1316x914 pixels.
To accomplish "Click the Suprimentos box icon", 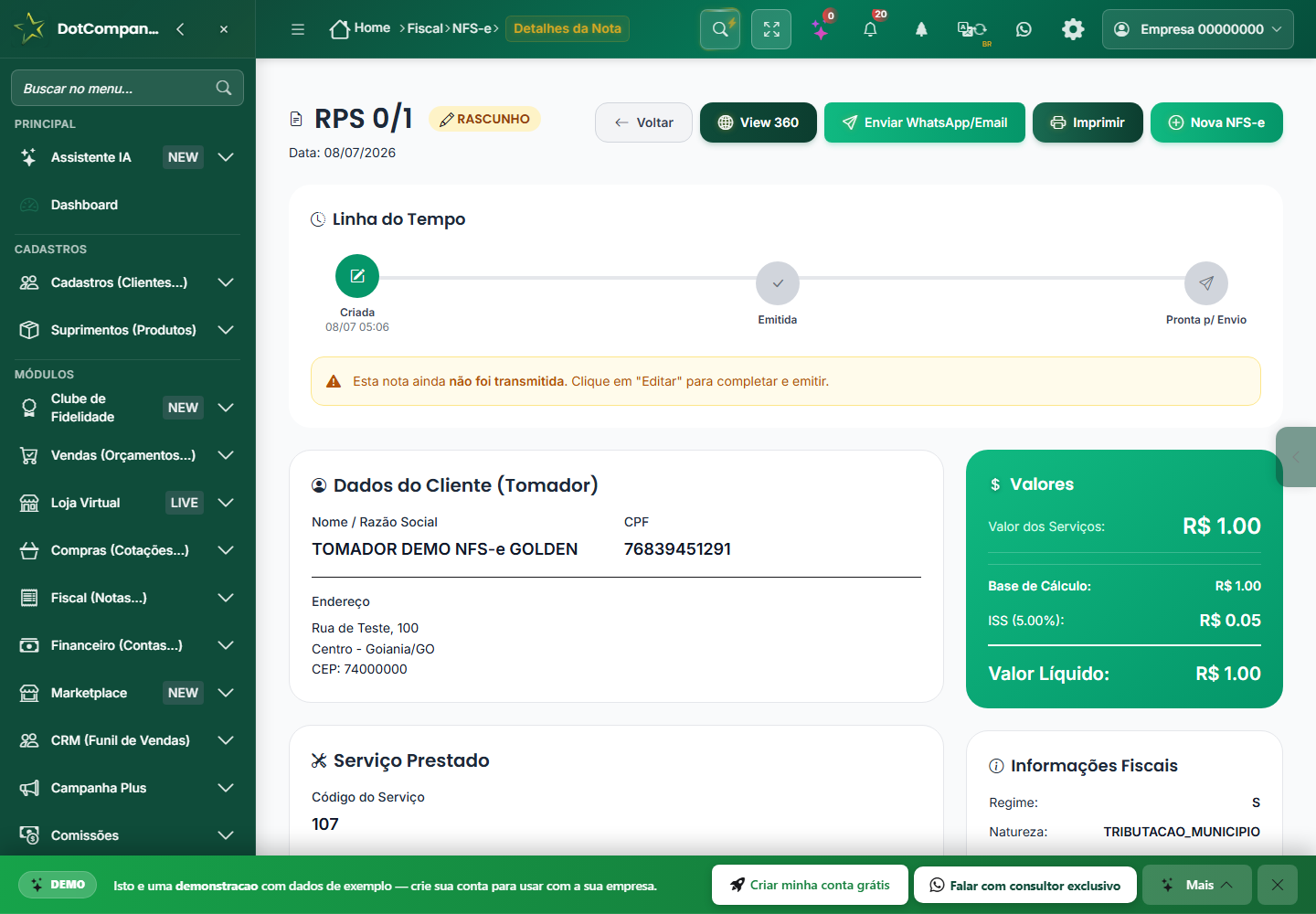I will (x=29, y=330).
